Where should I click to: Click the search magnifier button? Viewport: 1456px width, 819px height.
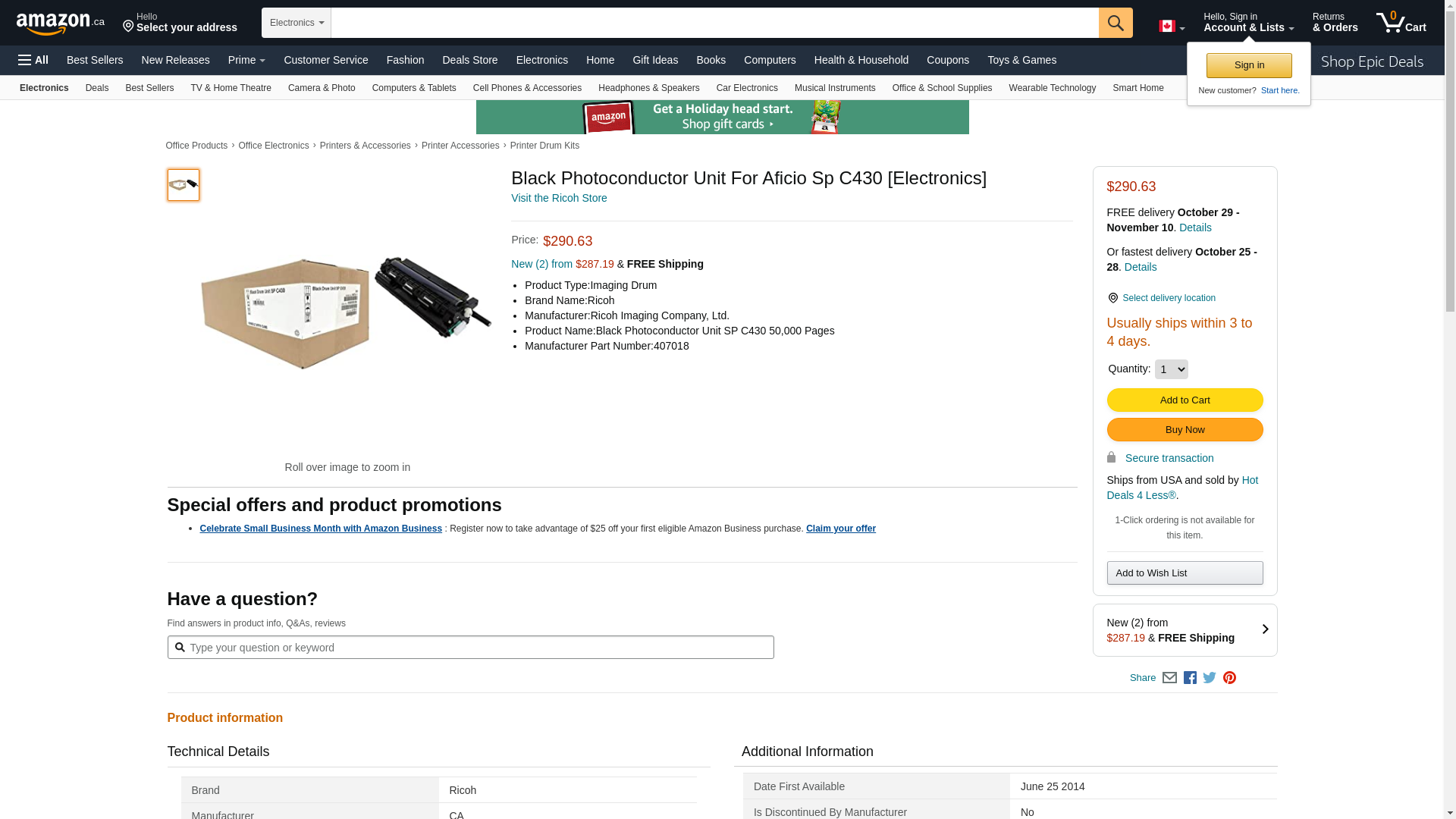pyautogui.click(x=1115, y=23)
